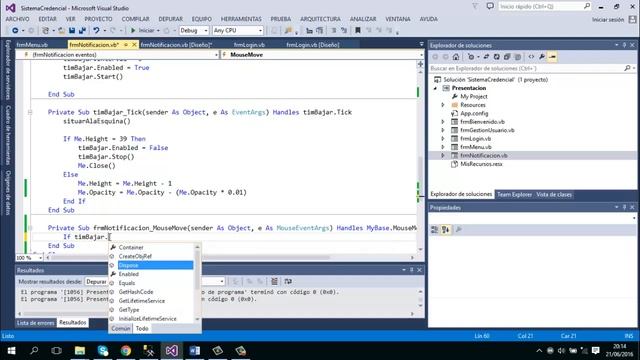Click the Sync with active document icon

[x=486, y=57]
